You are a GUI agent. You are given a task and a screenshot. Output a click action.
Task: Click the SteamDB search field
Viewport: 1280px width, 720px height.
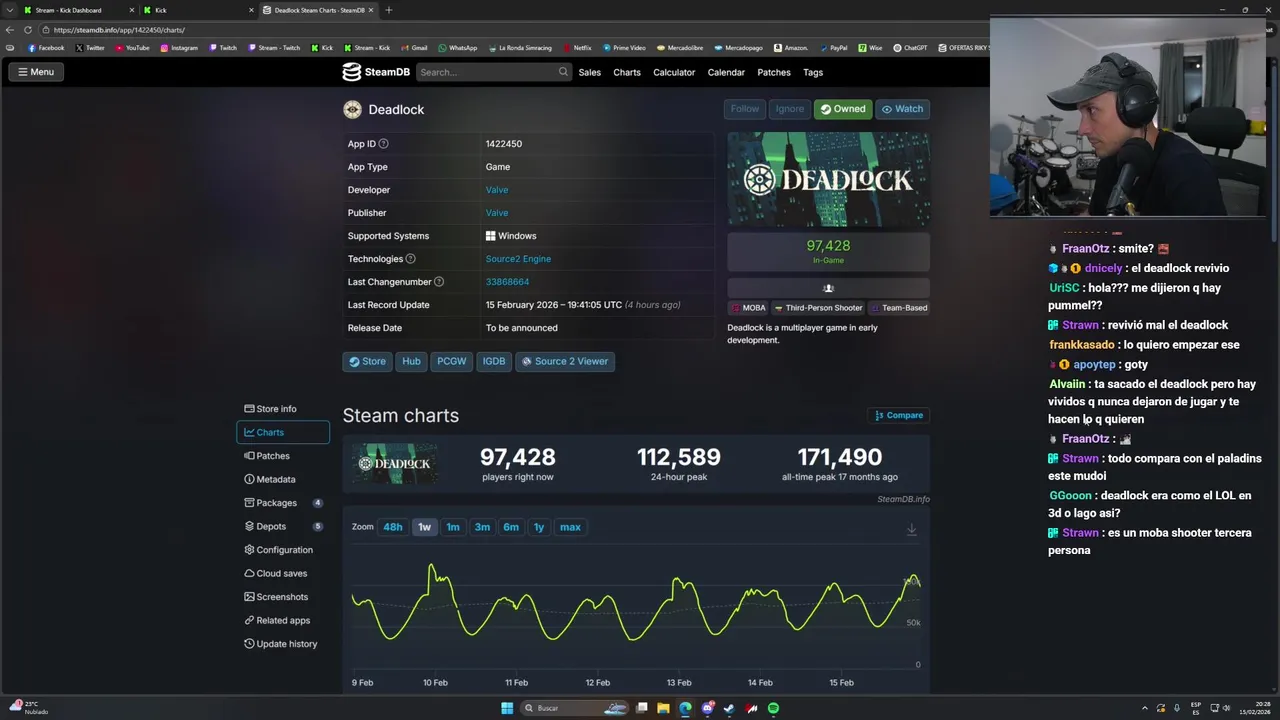tap(493, 72)
